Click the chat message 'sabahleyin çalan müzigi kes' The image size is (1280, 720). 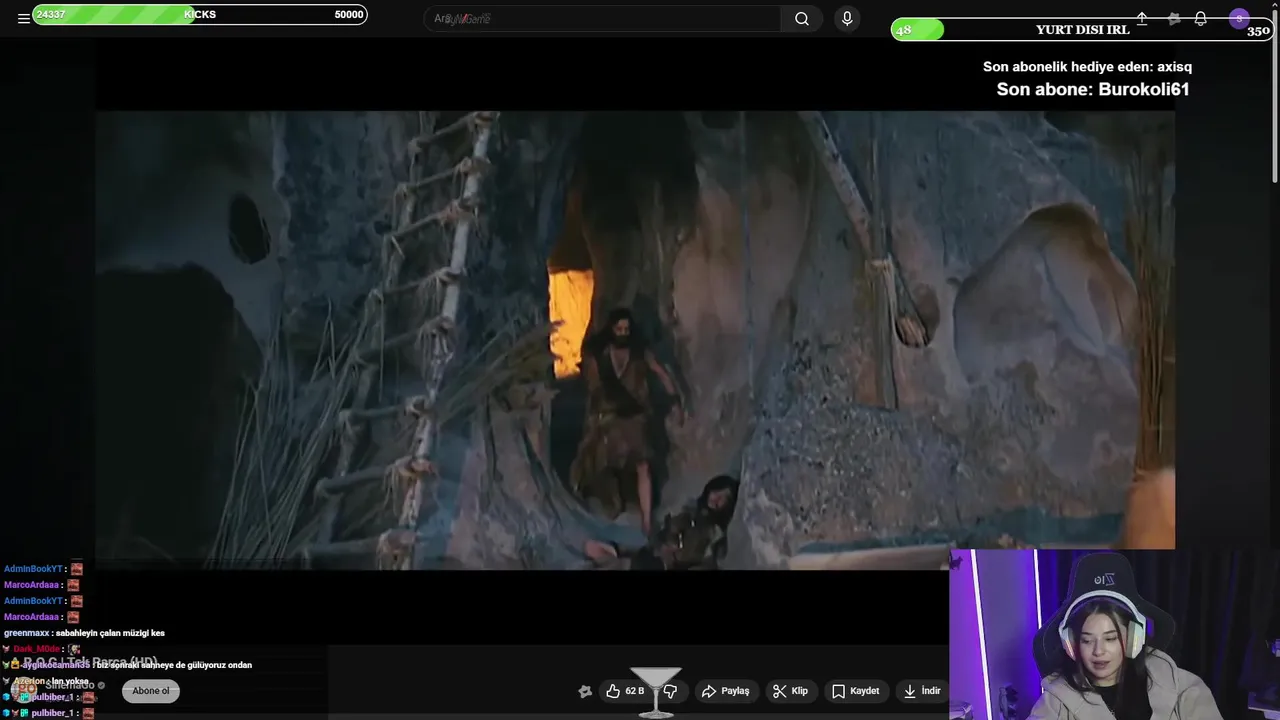(110, 633)
